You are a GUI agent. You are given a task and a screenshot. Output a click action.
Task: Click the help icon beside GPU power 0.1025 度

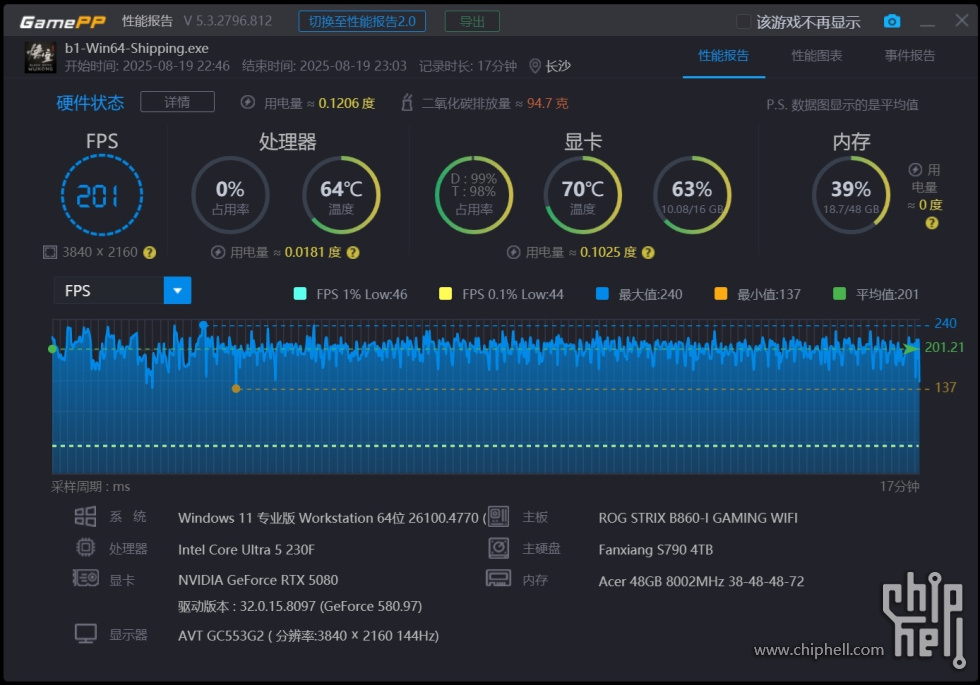pyautogui.click(x=648, y=252)
